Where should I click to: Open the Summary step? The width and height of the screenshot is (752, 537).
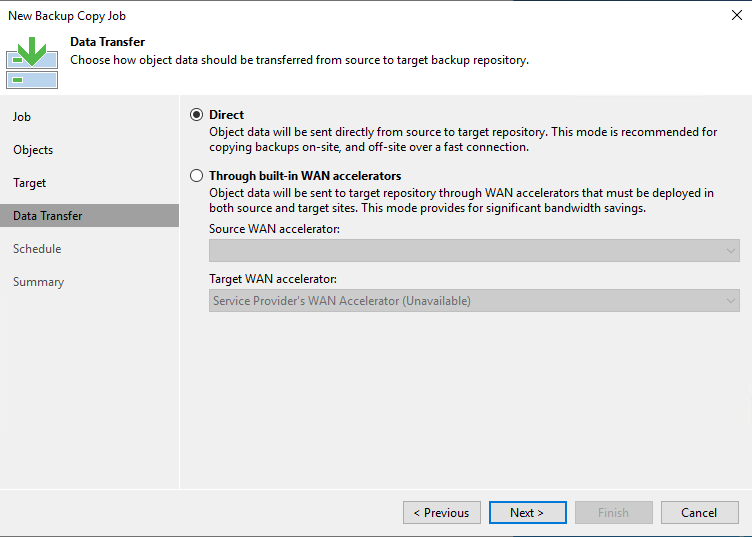pyautogui.click(x=38, y=282)
